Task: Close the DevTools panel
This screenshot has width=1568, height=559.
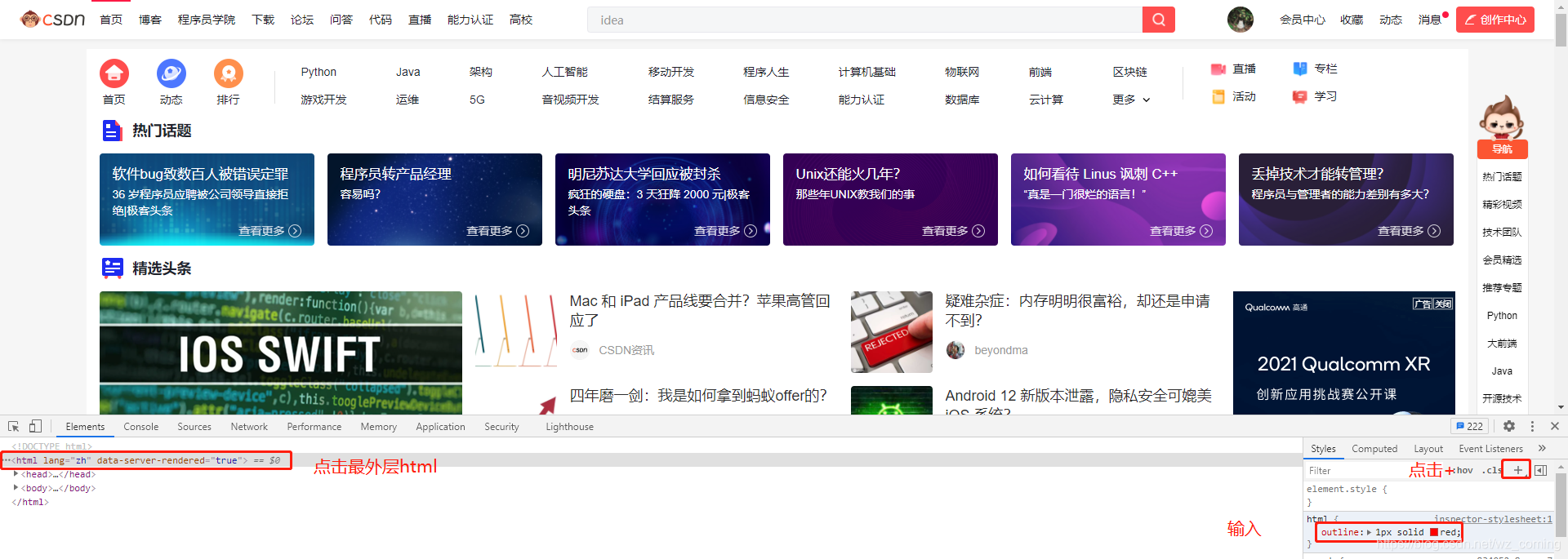Action: point(1555,426)
